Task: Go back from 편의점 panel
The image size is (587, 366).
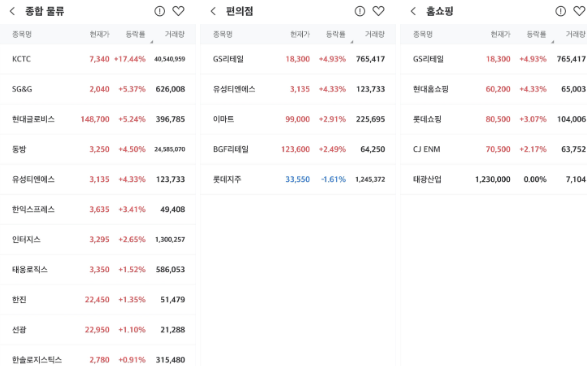Action: (x=213, y=11)
